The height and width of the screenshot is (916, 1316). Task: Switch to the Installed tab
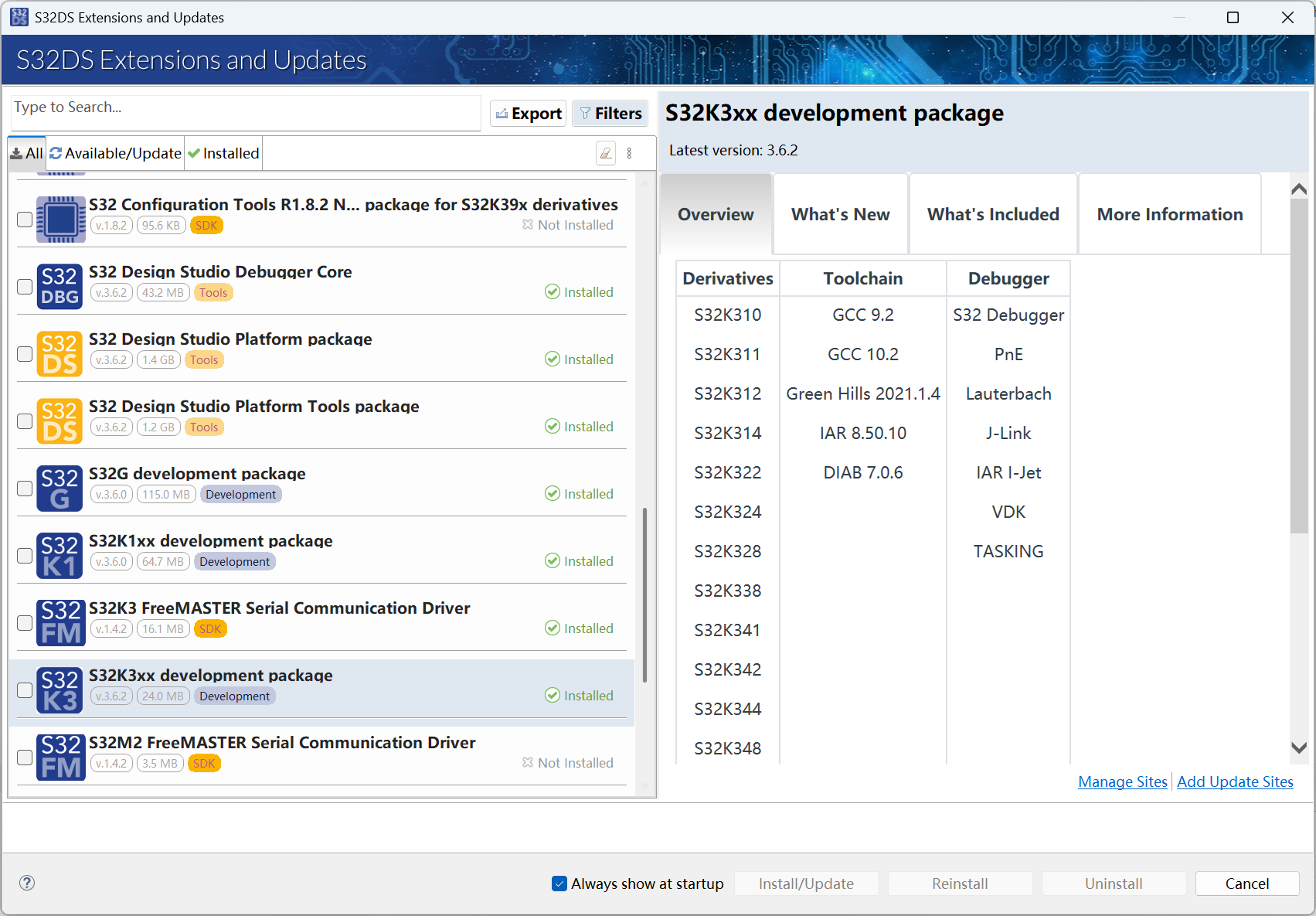223,153
